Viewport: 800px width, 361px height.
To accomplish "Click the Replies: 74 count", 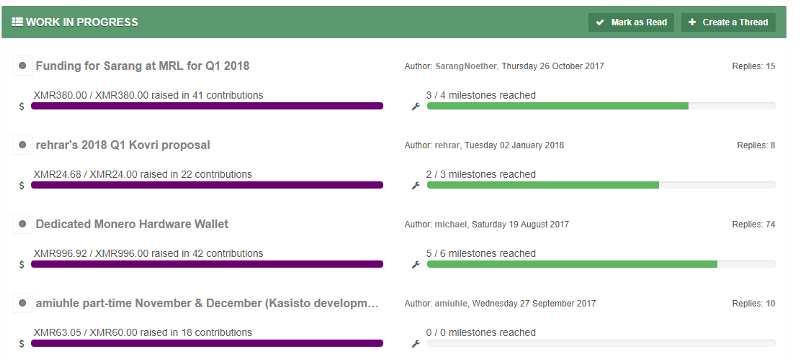I will pyautogui.click(x=754, y=224).
